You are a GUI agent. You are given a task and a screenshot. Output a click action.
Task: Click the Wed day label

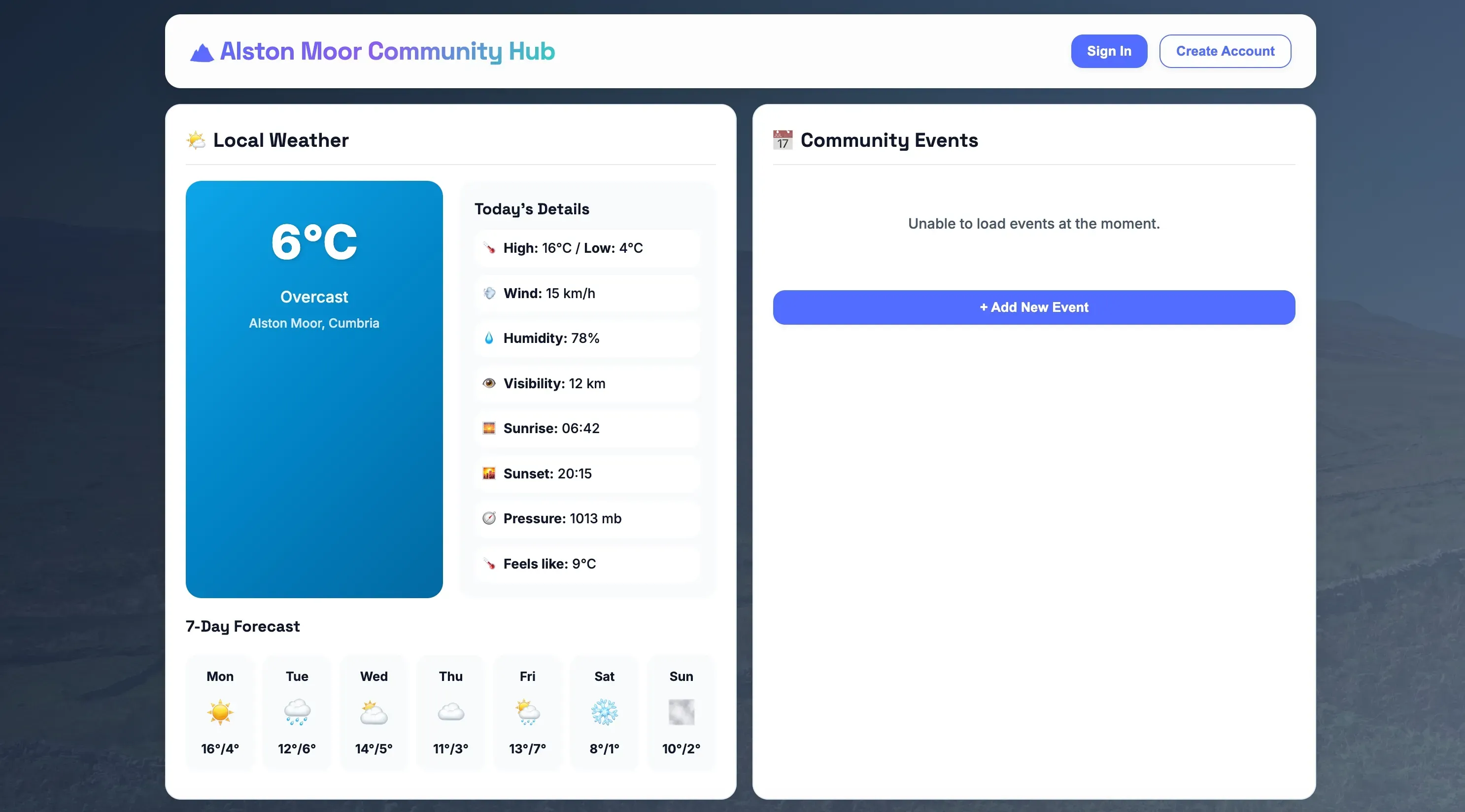click(x=374, y=677)
